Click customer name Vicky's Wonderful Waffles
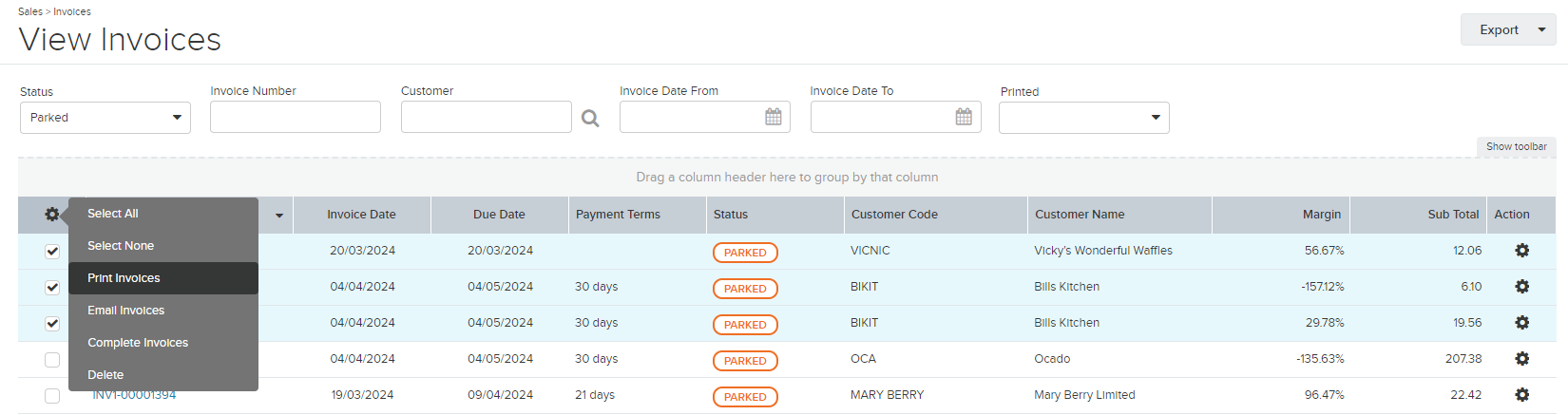The width and height of the screenshot is (1568, 415). point(1103,251)
